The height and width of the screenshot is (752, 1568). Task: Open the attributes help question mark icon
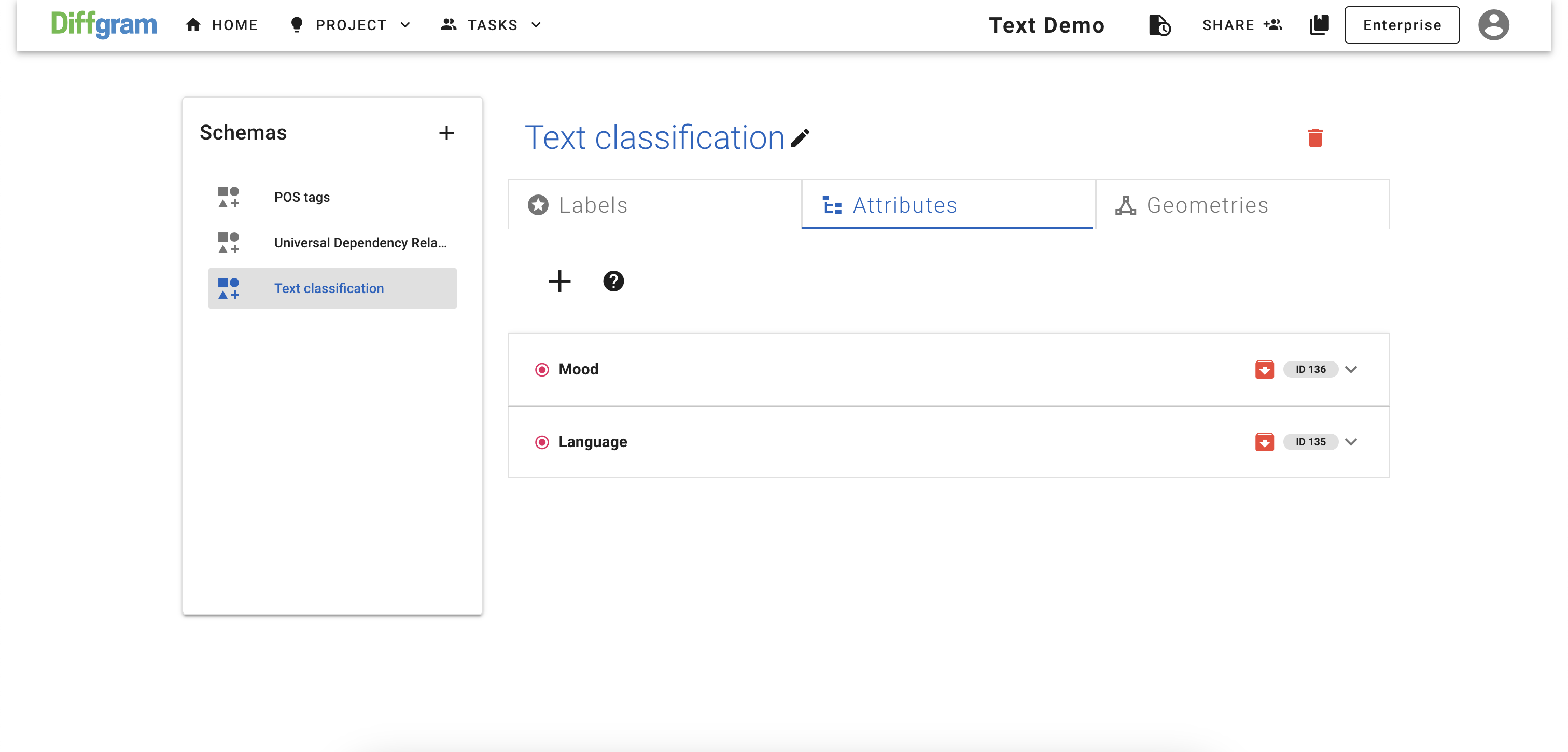(613, 281)
